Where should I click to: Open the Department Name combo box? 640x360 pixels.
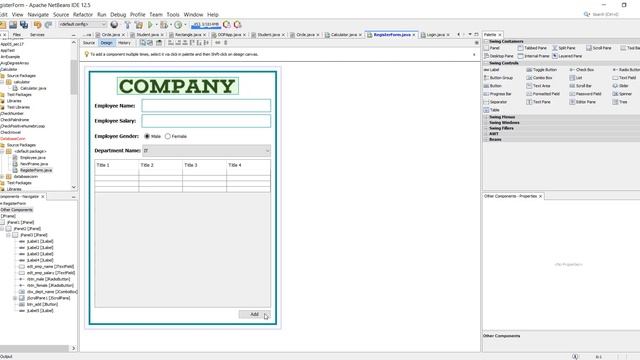[206, 151]
